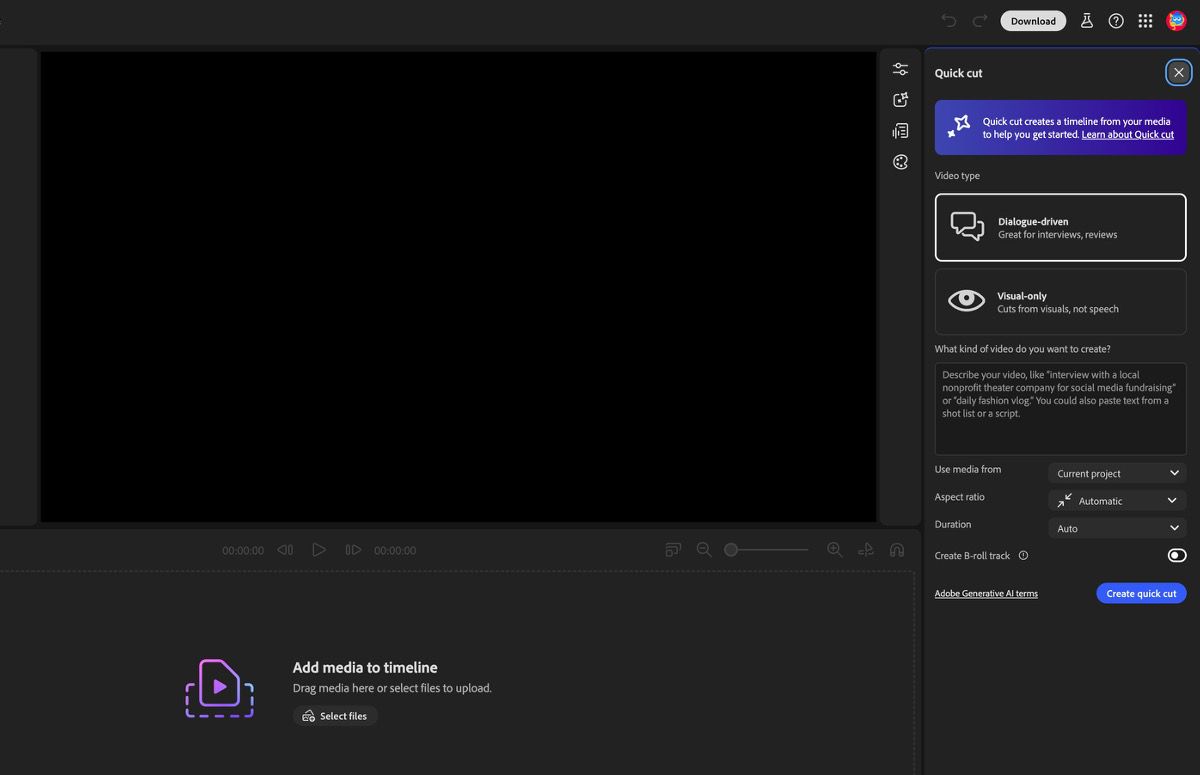Open the apps grid menu
1200x775 pixels.
pos(1146,21)
